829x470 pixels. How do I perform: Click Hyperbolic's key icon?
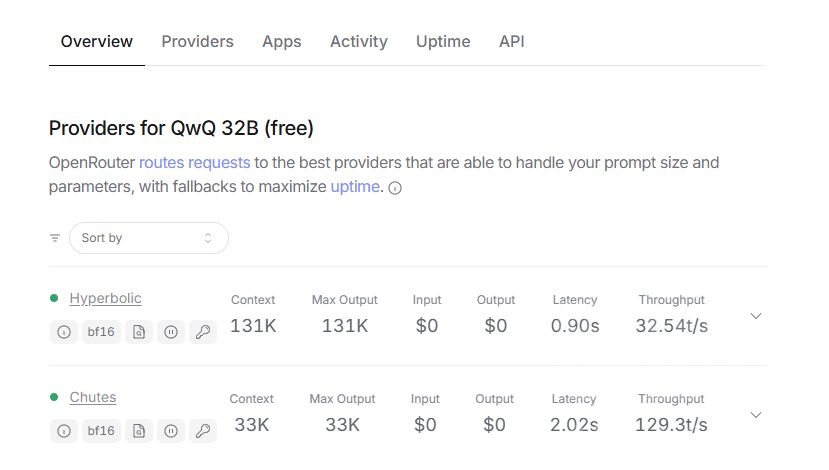coord(203,333)
